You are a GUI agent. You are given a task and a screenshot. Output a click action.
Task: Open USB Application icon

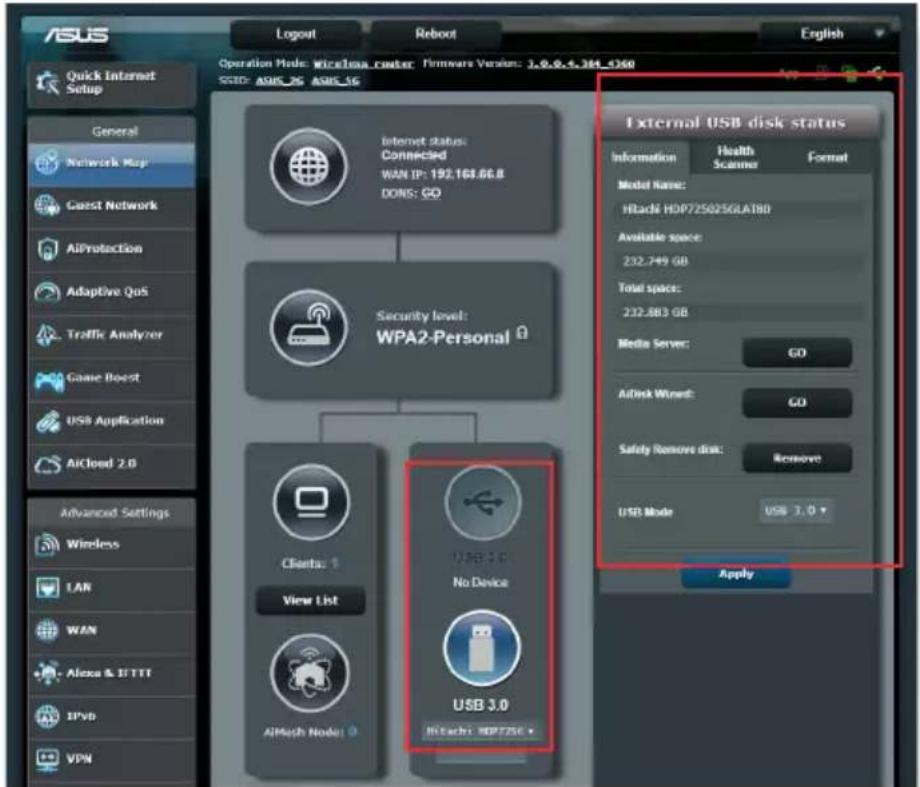pyautogui.click(x=47, y=421)
